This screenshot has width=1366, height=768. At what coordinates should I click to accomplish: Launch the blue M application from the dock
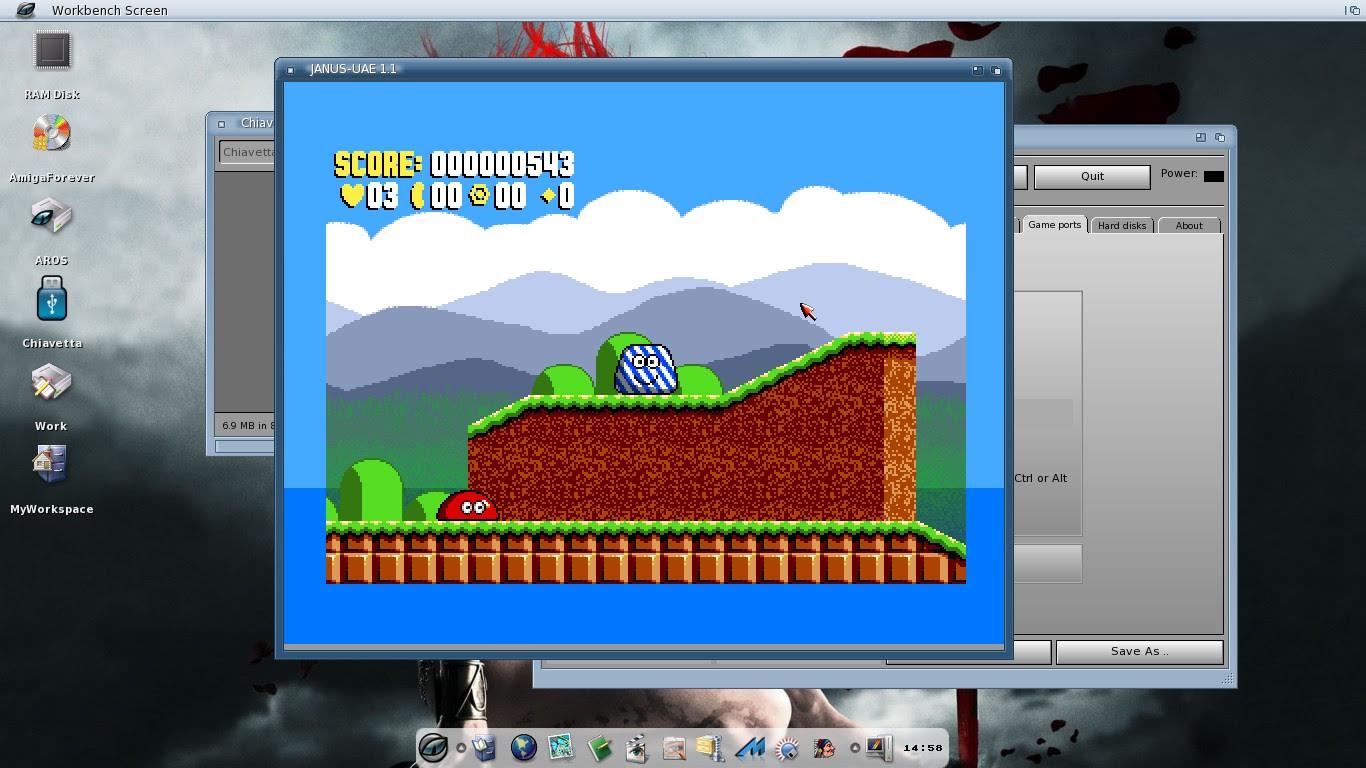(x=750, y=747)
